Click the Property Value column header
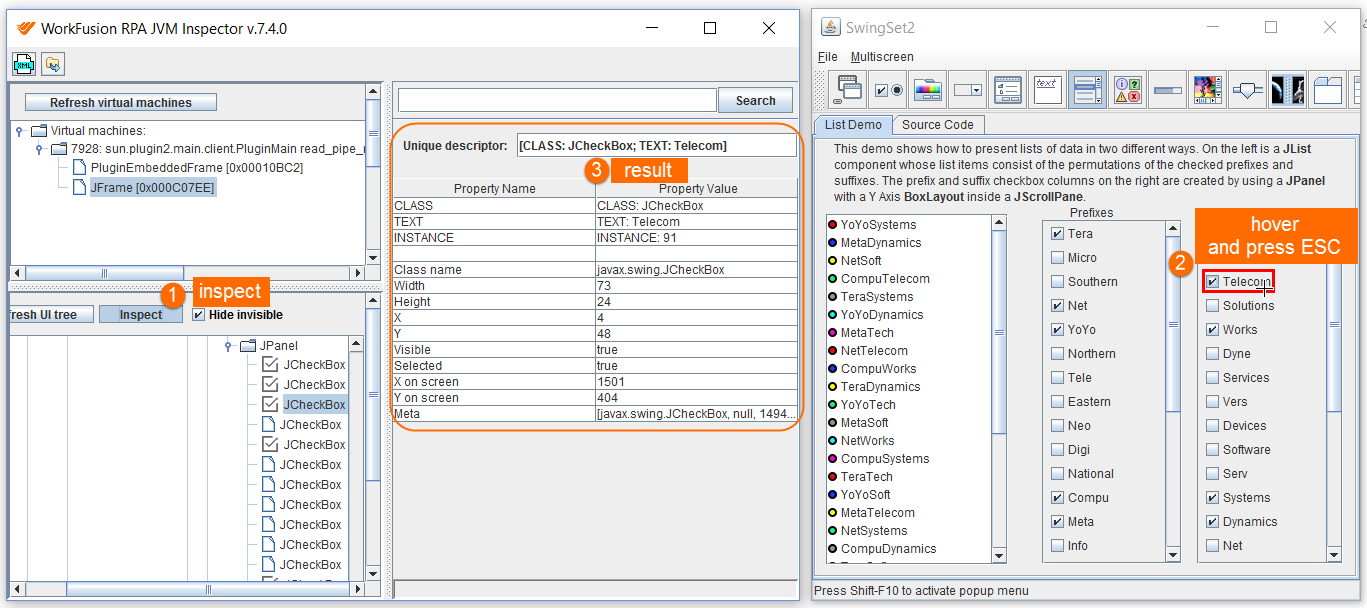 point(697,188)
